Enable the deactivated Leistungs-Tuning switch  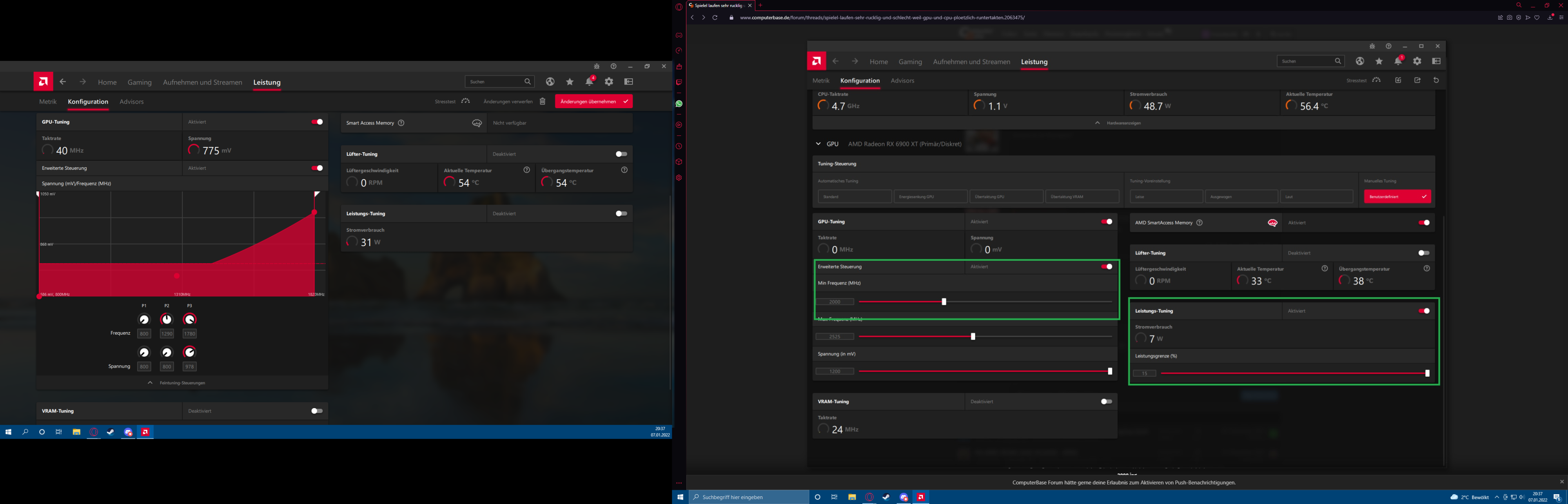click(621, 214)
